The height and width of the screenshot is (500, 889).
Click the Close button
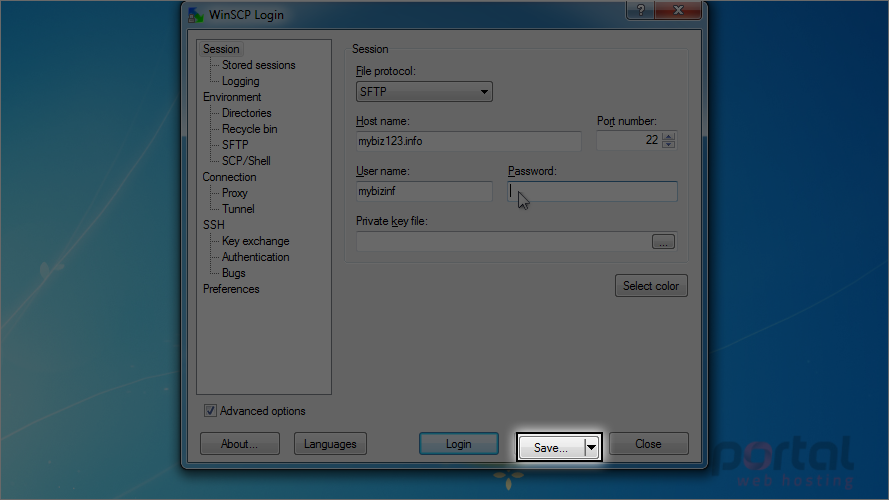point(649,444)
